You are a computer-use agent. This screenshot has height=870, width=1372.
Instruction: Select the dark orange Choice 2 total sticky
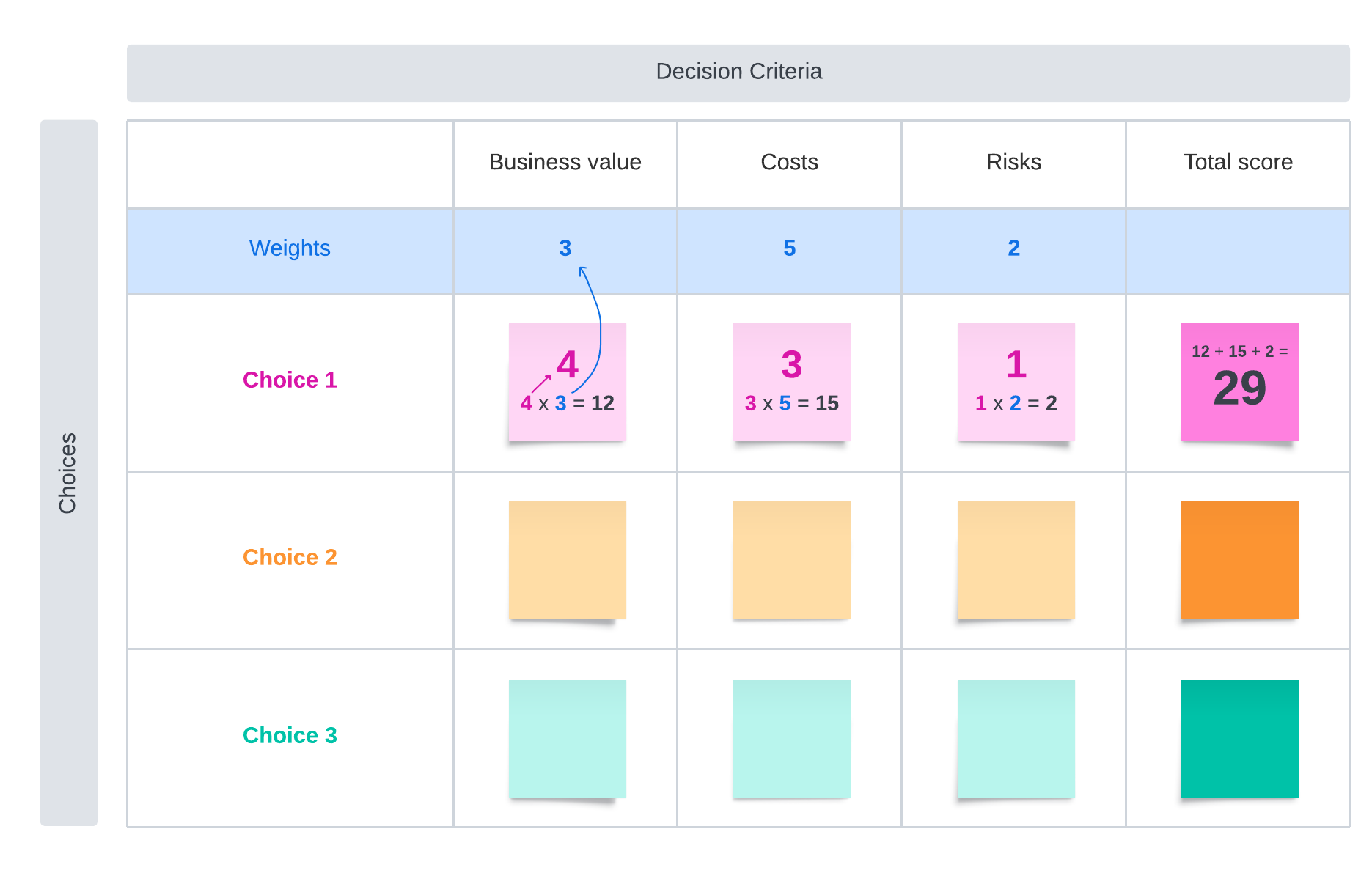pos(1239,560)
